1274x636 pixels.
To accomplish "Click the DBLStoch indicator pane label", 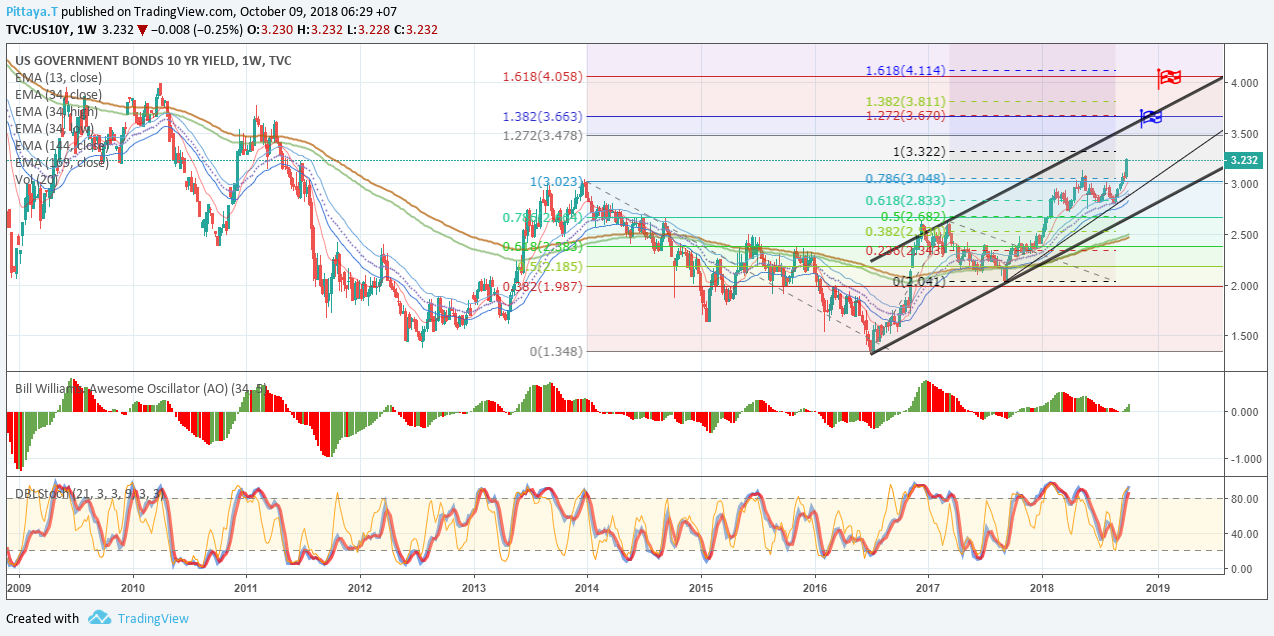I will (89, 493).
